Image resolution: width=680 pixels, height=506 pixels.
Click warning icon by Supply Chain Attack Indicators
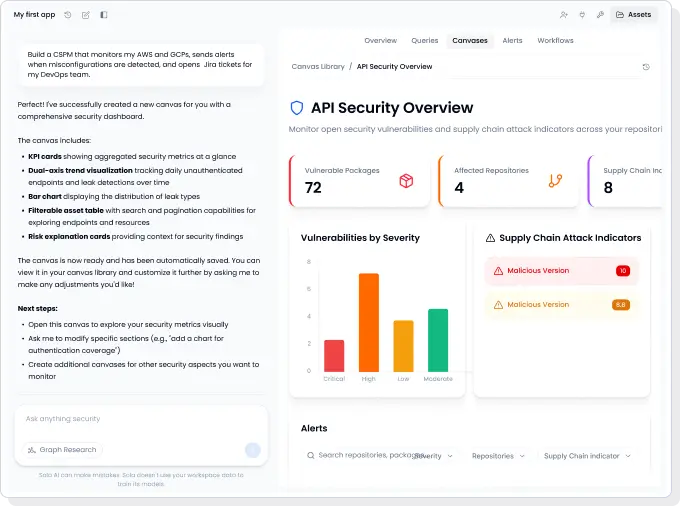coord(490,238)
